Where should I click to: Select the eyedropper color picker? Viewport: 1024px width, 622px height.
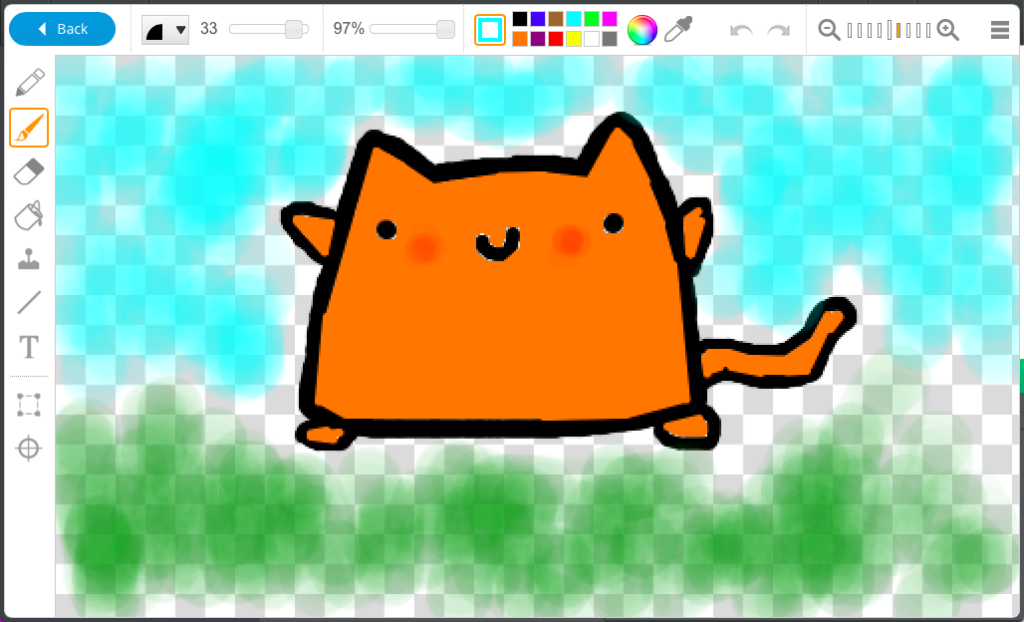(x=679, y=29)
